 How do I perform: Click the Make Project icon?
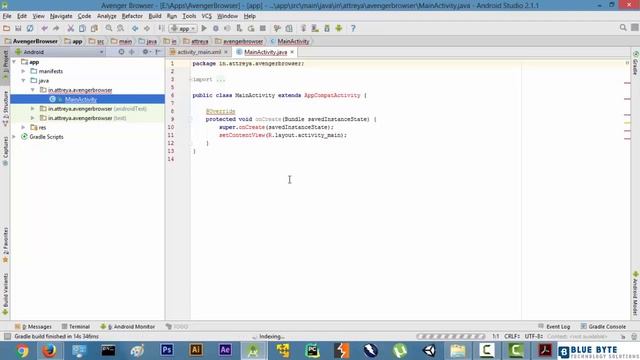(161, 28)
